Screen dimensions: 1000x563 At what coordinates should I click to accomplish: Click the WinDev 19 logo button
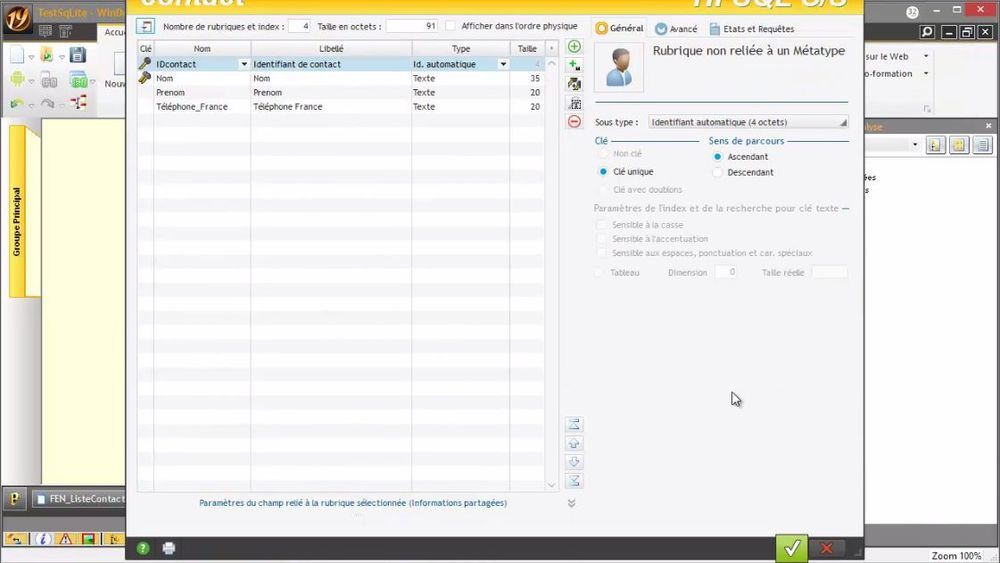[x=17, y=18]
